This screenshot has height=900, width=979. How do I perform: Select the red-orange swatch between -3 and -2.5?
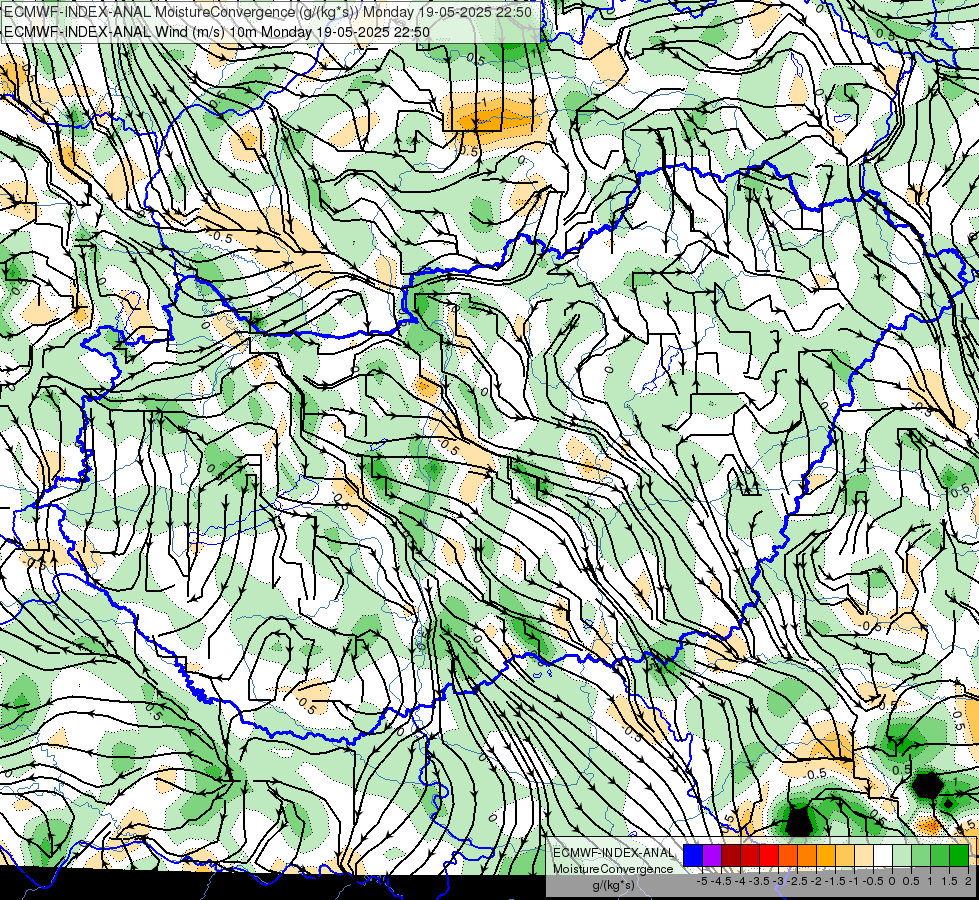[788, 855]
